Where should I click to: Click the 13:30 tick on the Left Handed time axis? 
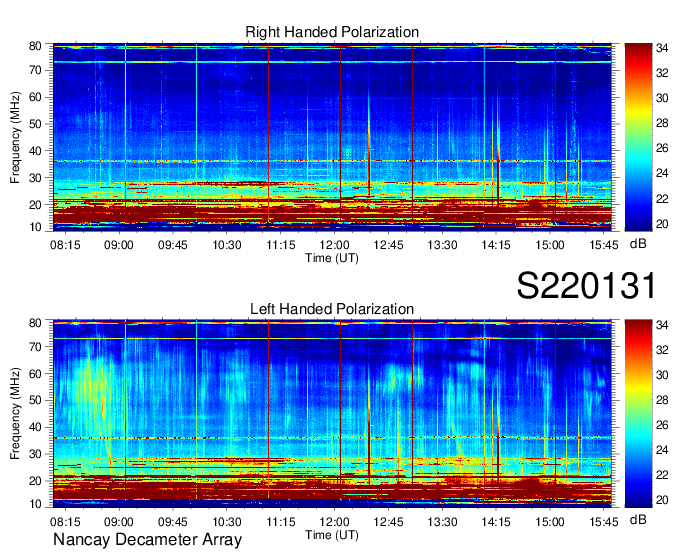pos(442,522)
